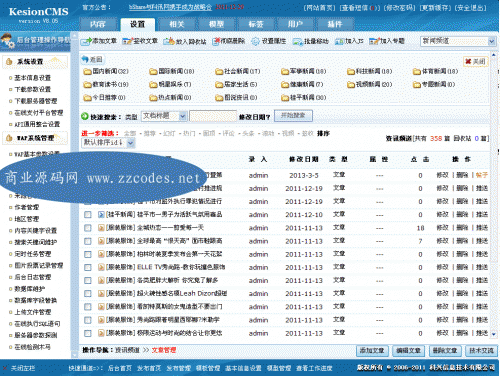Open the 默认排序id sort dropdown
500x376 pixels.
click(131, 143)
